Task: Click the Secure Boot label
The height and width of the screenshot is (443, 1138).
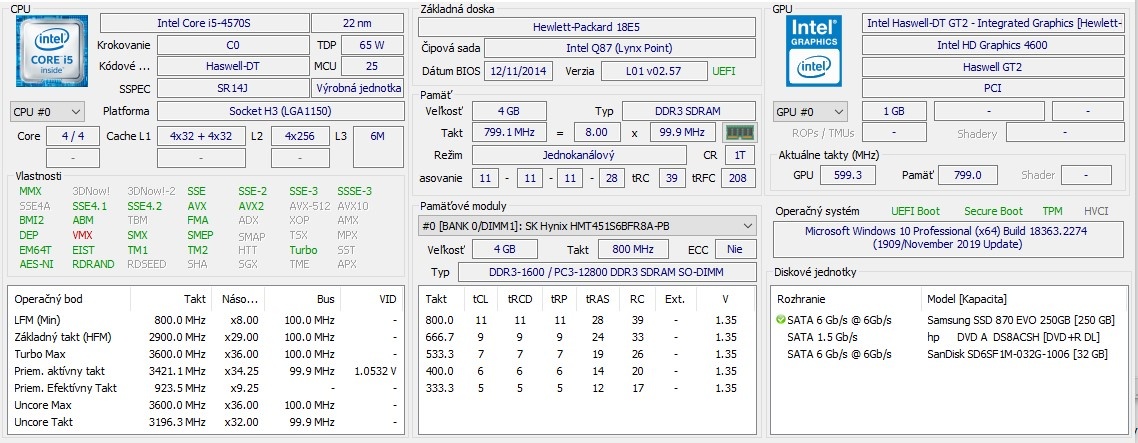Action: click(x=993, y=211)
